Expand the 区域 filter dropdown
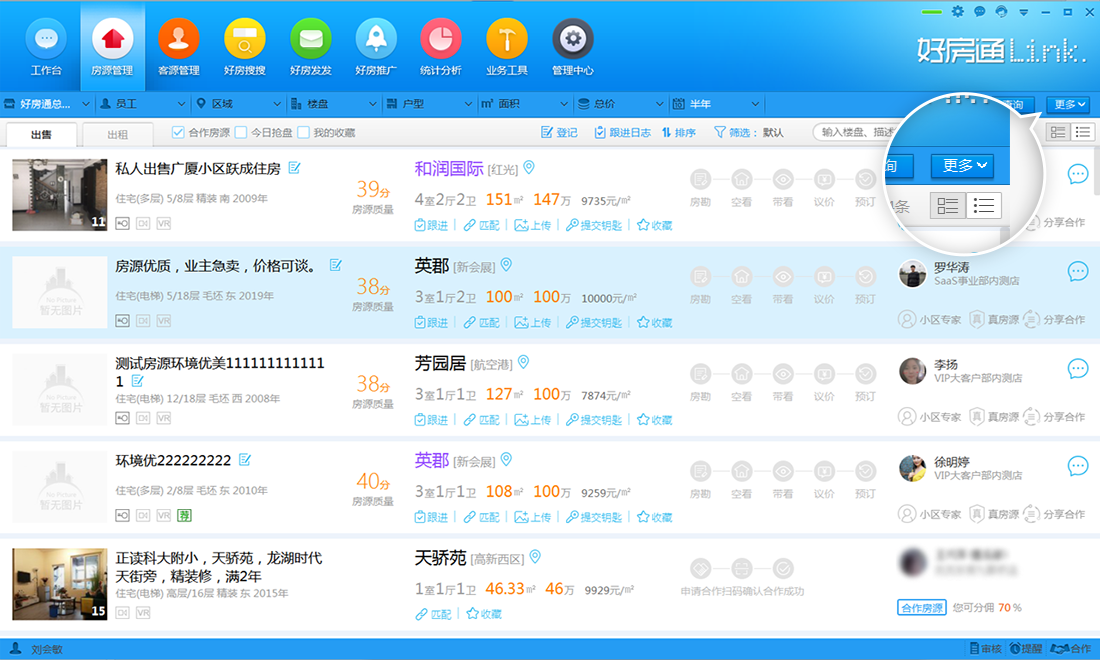The image size is (1100, 660). point(236,103)
